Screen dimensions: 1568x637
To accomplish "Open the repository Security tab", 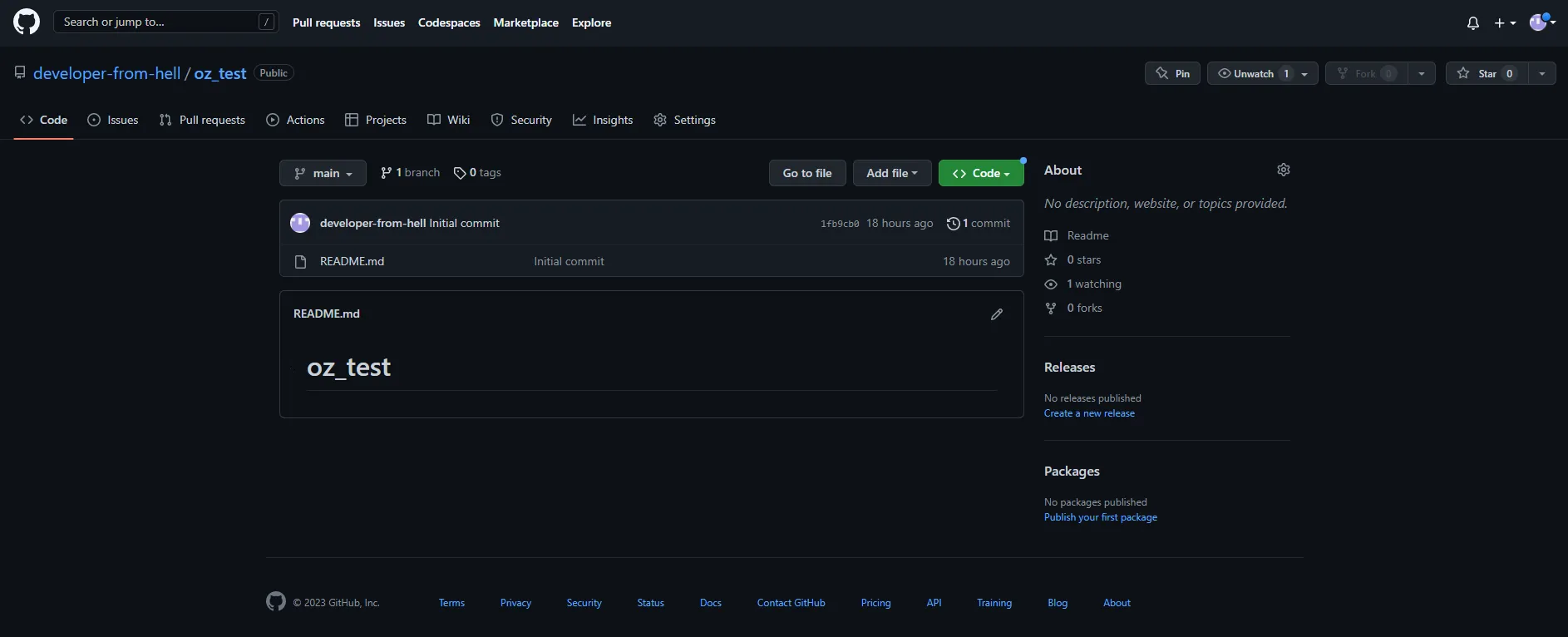I will click(521, 120).
